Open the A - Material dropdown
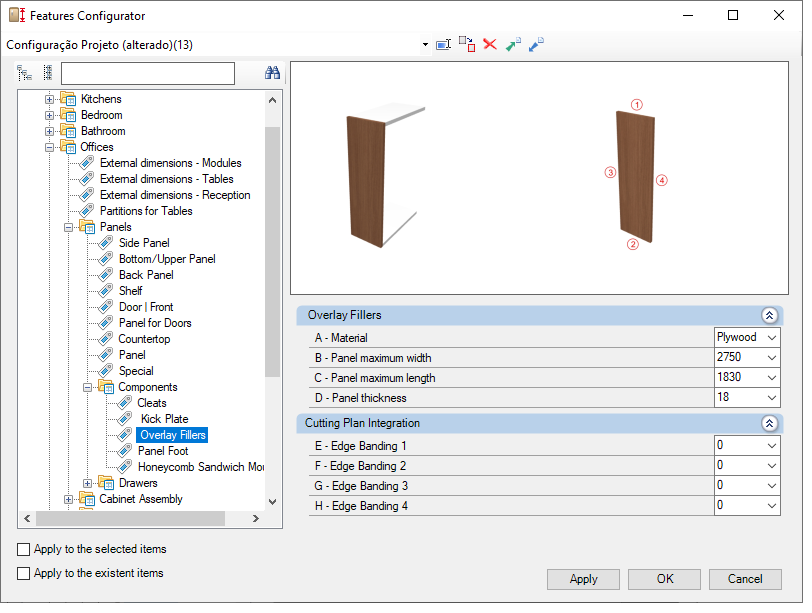Image resolution: width=812 pixels, height=613 pixels. point(772,338)
